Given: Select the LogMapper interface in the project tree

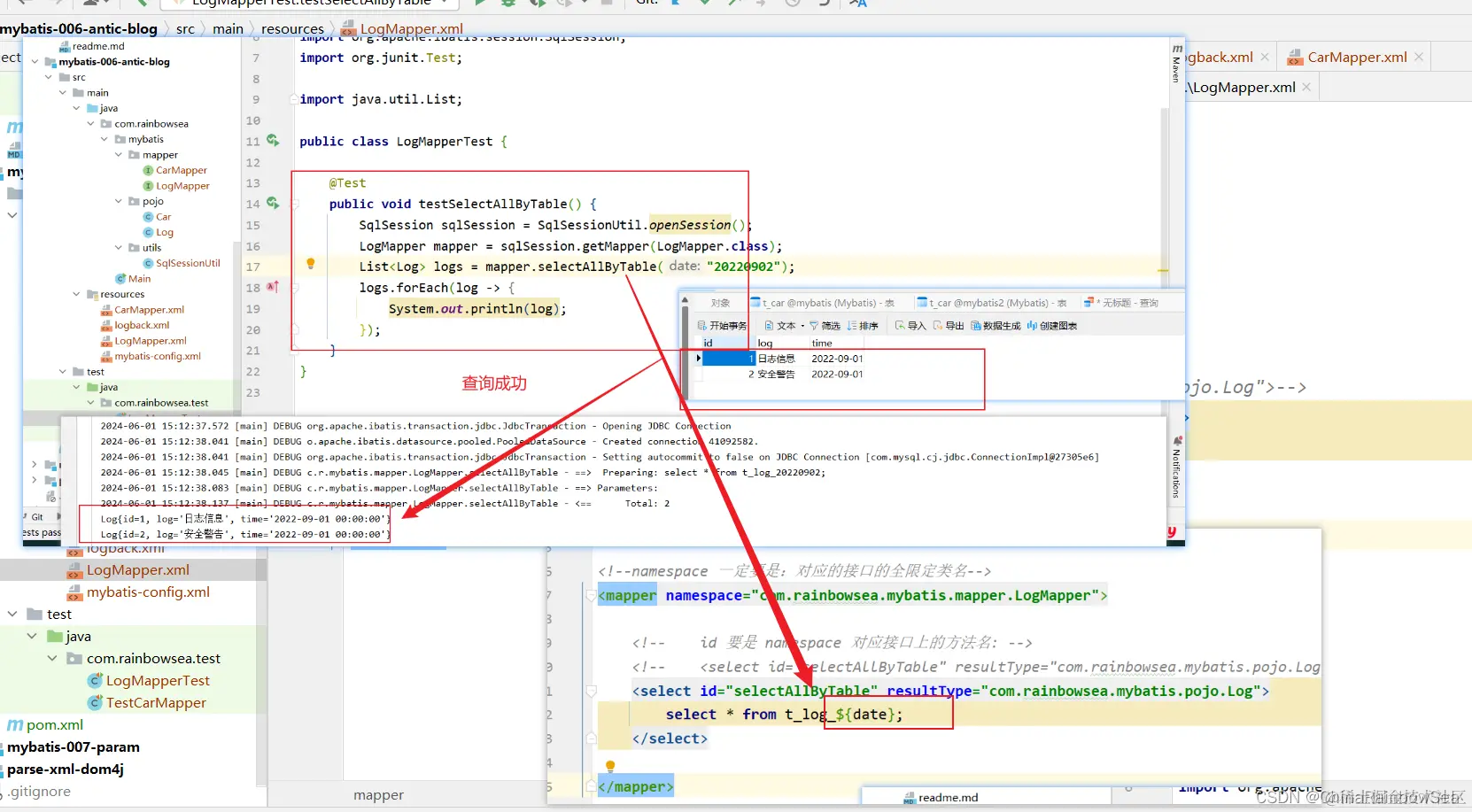Looking at the screenshot, I should click(x=176, y=186).
